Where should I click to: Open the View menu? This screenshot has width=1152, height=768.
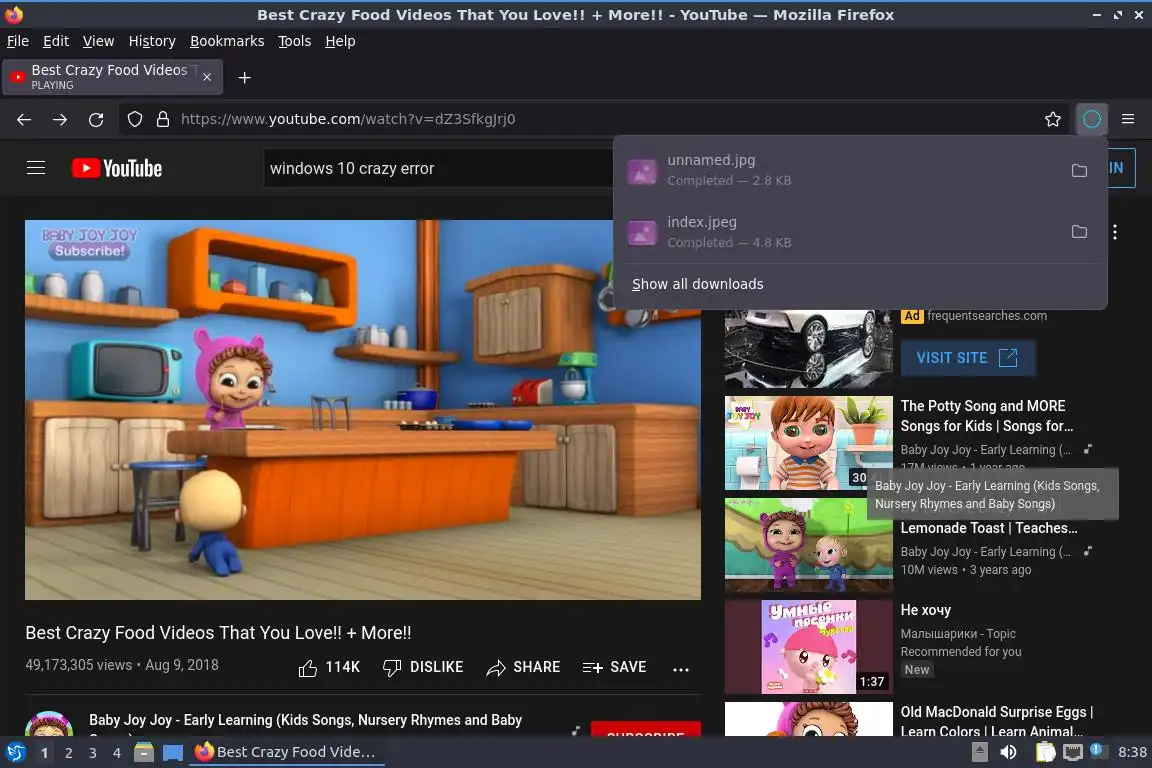(x=98, y=41)
